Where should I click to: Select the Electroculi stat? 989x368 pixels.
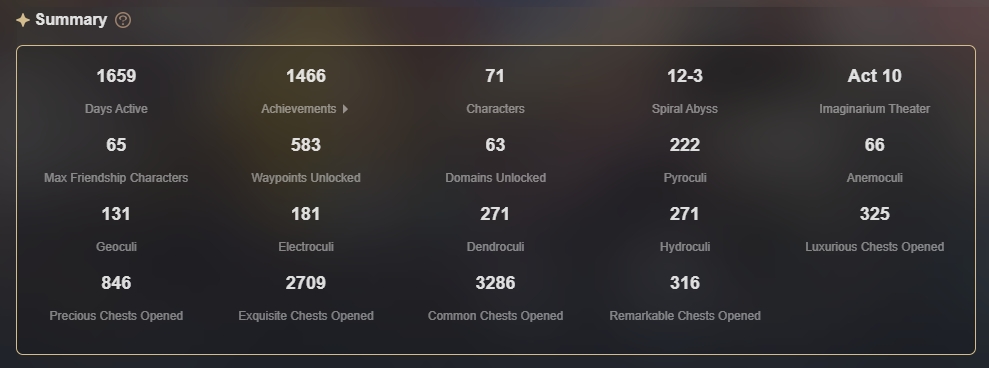pos(306,229)
